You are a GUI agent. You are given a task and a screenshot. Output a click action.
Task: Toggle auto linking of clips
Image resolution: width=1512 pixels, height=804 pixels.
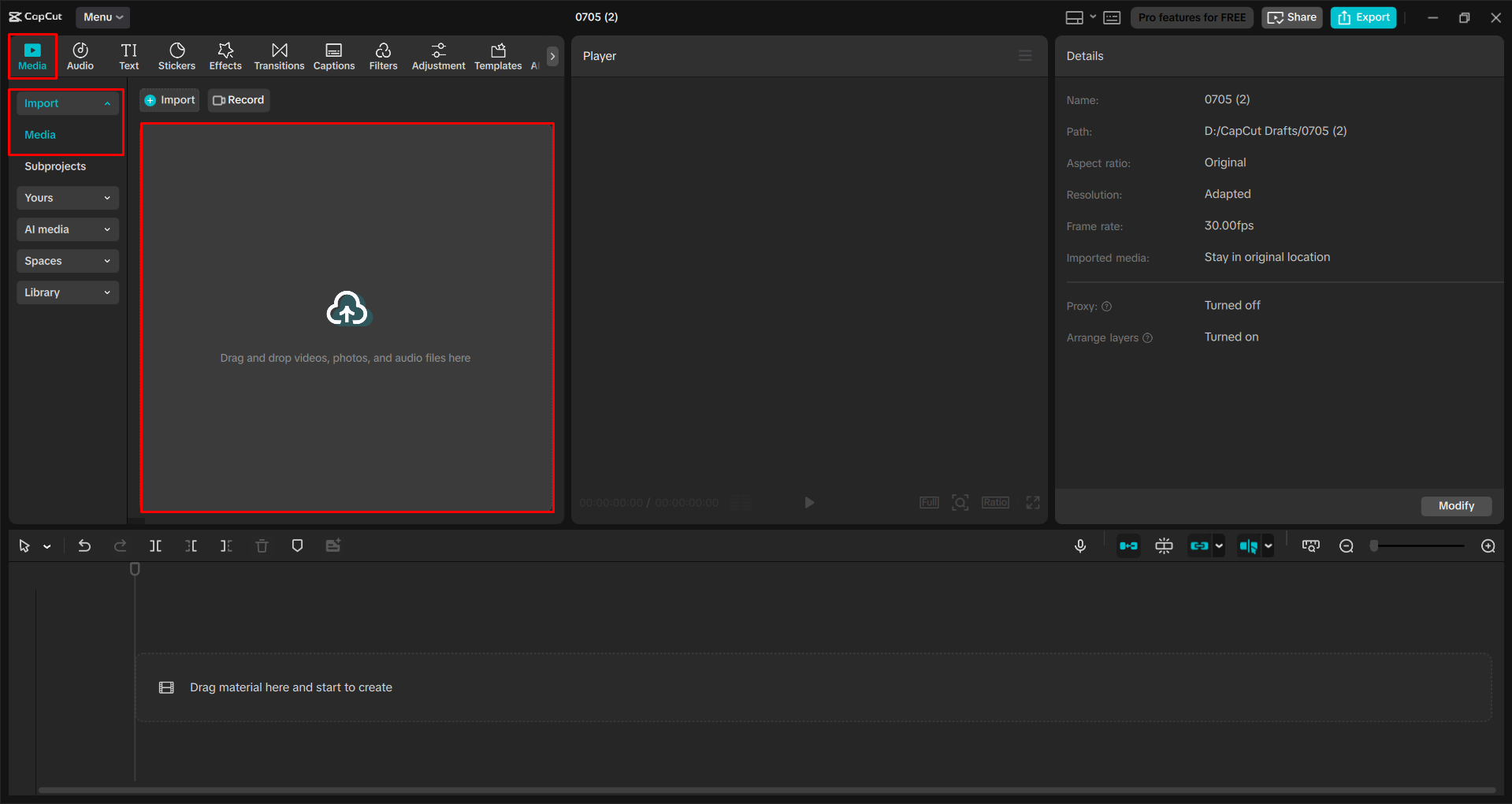[1200, 545]
